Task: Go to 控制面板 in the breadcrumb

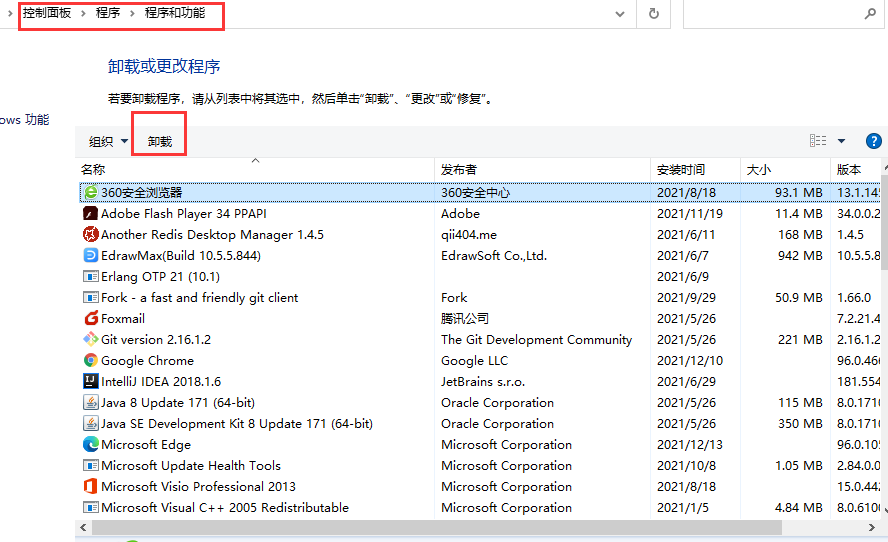Action: 47,12
